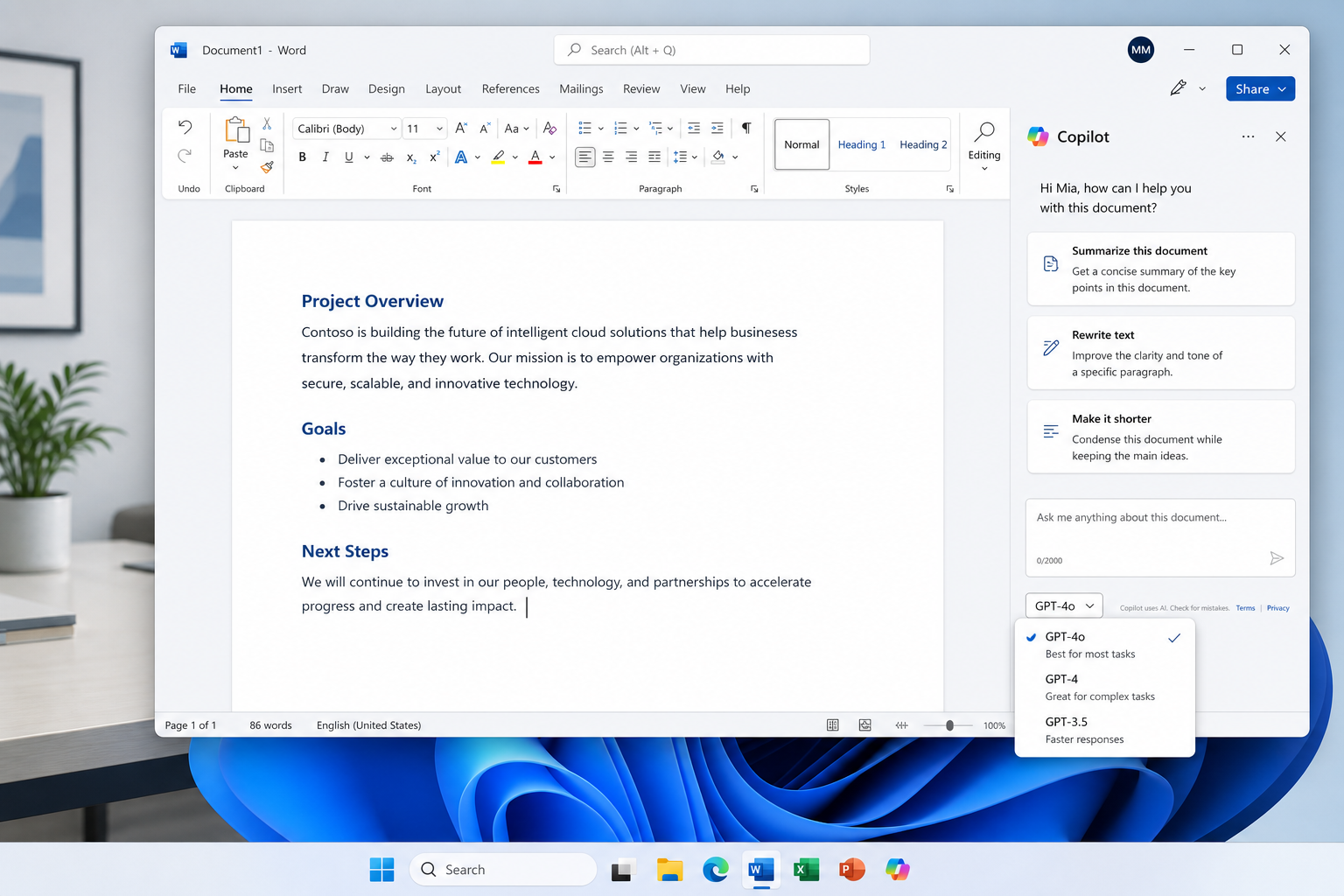Toggle underline formatting
The width and height of the screenshot is (1344, 896).
tap(348, 157)
